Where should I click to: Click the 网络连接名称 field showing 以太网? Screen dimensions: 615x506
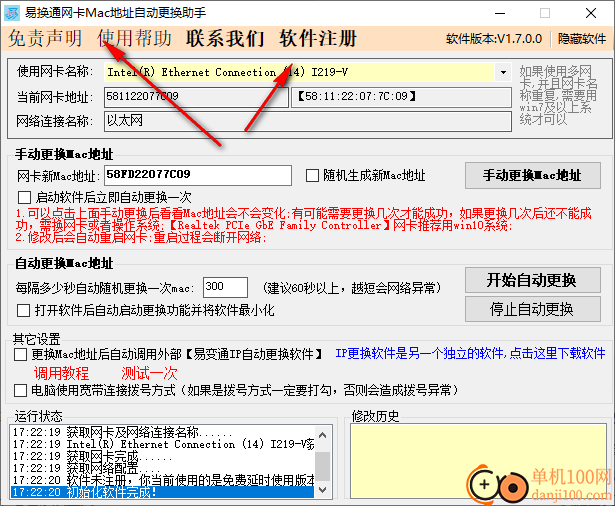[308, 121]
